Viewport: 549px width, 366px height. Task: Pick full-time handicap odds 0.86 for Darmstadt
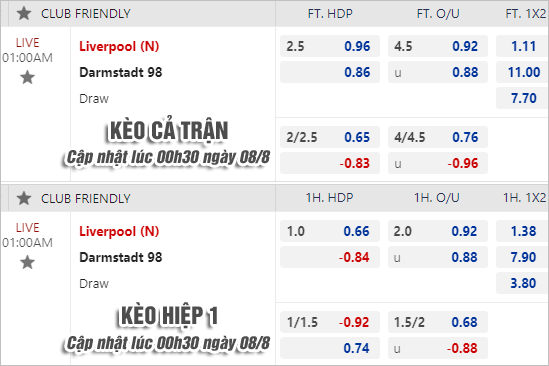(x=330, y=72)
